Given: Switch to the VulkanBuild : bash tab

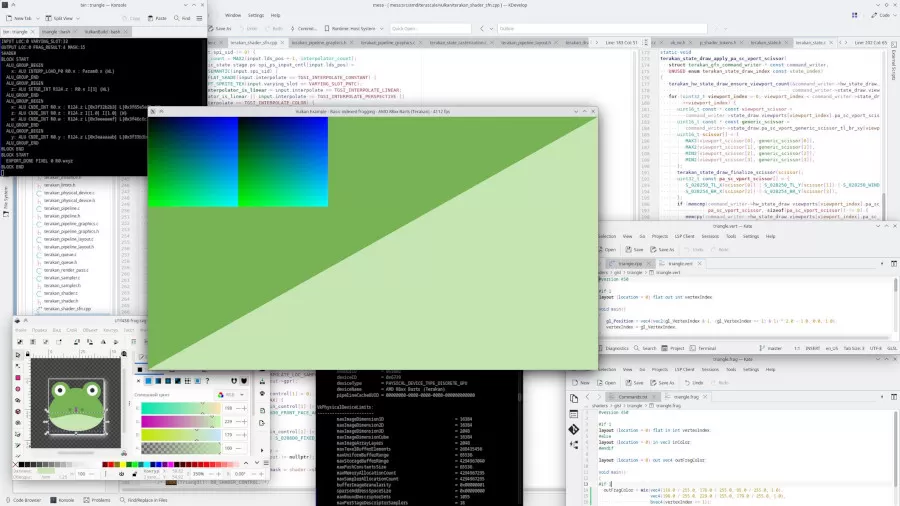Looking at the screenshot, I should (x=103, y=31).
